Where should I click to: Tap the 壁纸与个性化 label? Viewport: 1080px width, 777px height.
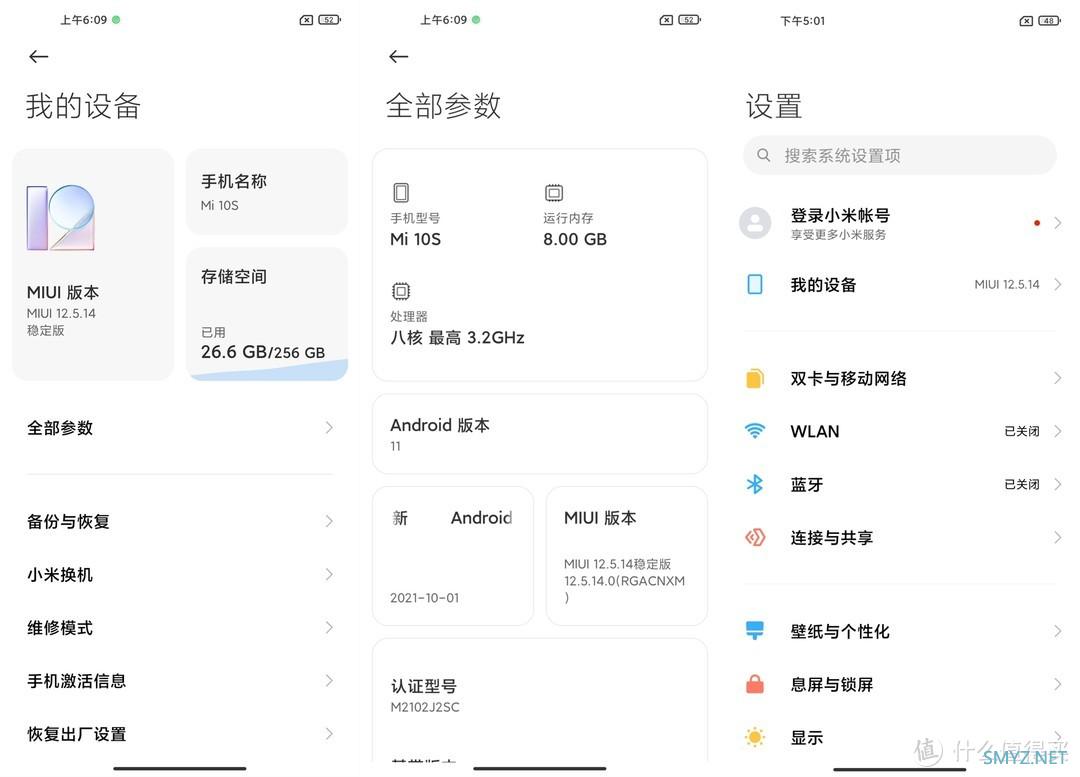click(840, 631)
